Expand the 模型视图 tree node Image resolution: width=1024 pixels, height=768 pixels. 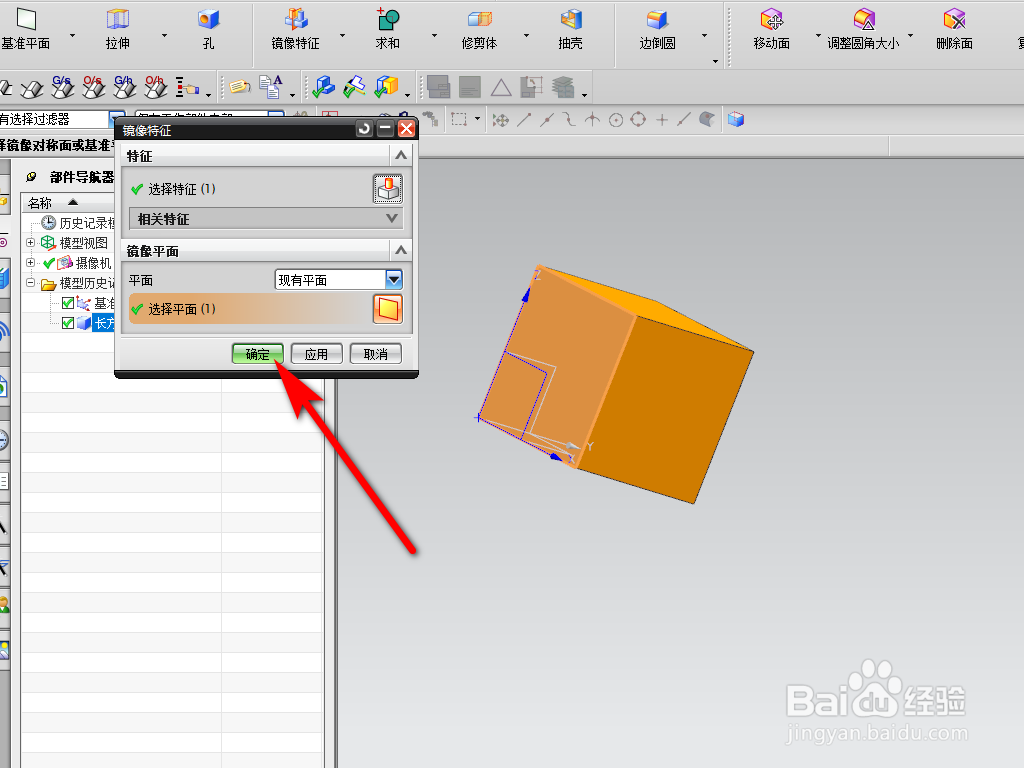(30, 242)
